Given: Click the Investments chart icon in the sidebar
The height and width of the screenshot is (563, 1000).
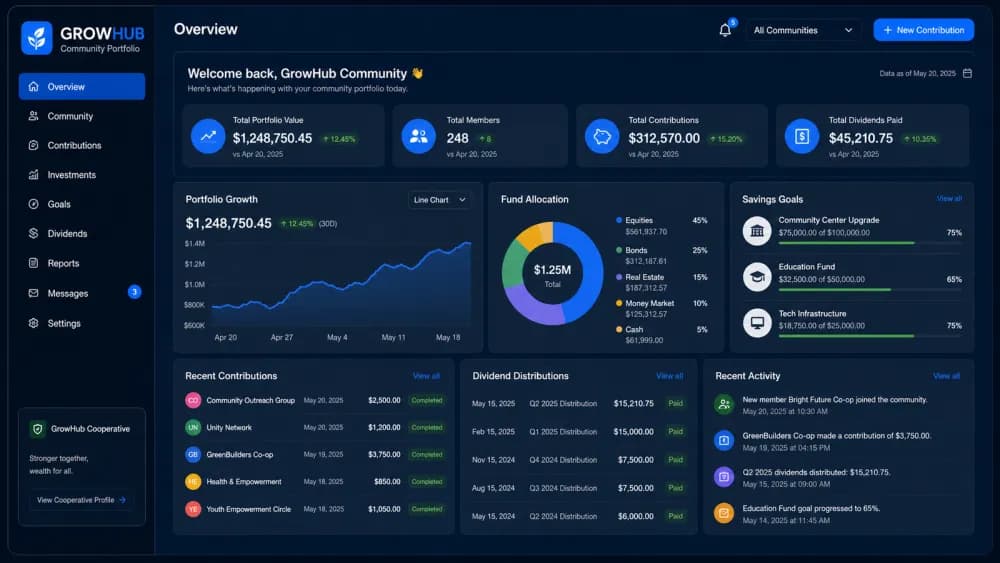Looking at the screenshot, I should tap(33, 175).
